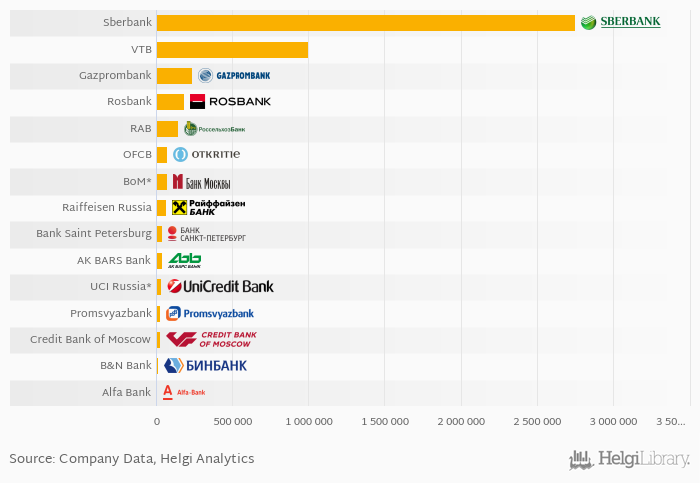Click the 500 000 x-axis tick value
The width and height of the screenshot is (700, 483).
coord(233,421)
